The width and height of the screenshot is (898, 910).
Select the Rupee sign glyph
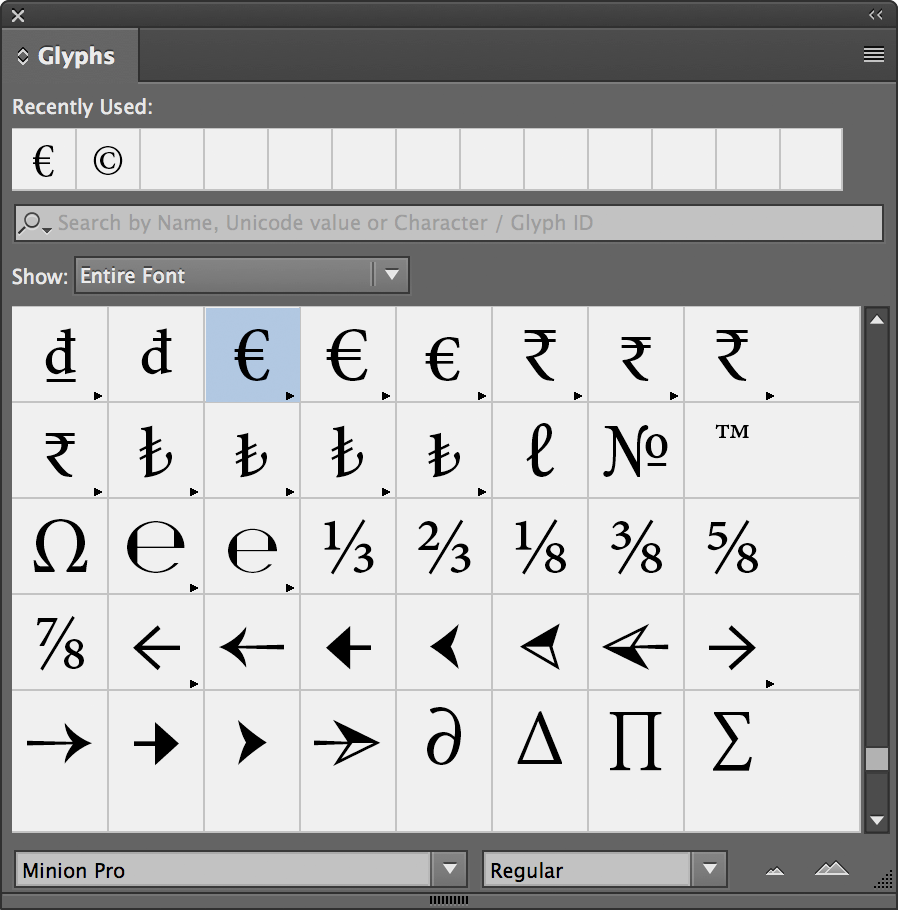click(540, 355)
